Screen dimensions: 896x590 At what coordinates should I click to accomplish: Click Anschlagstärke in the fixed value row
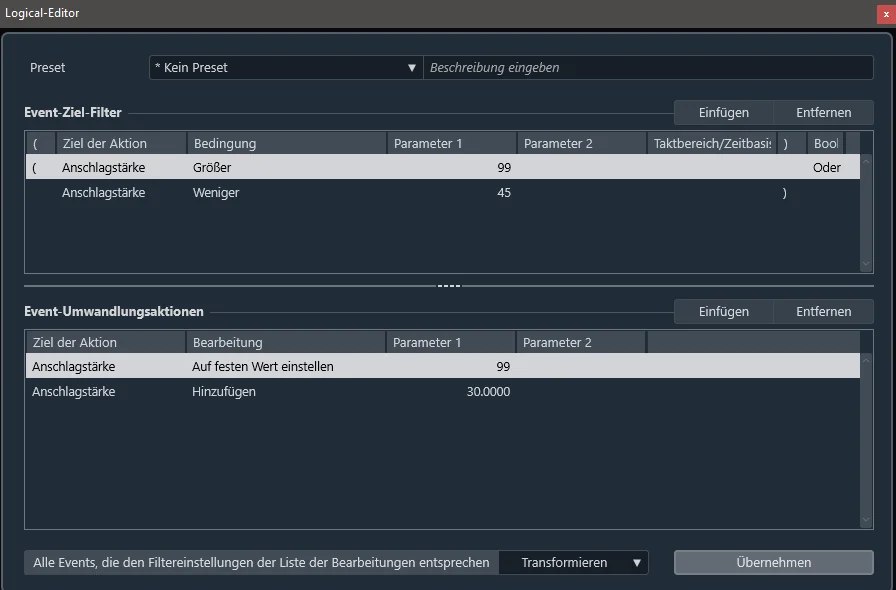106,366
